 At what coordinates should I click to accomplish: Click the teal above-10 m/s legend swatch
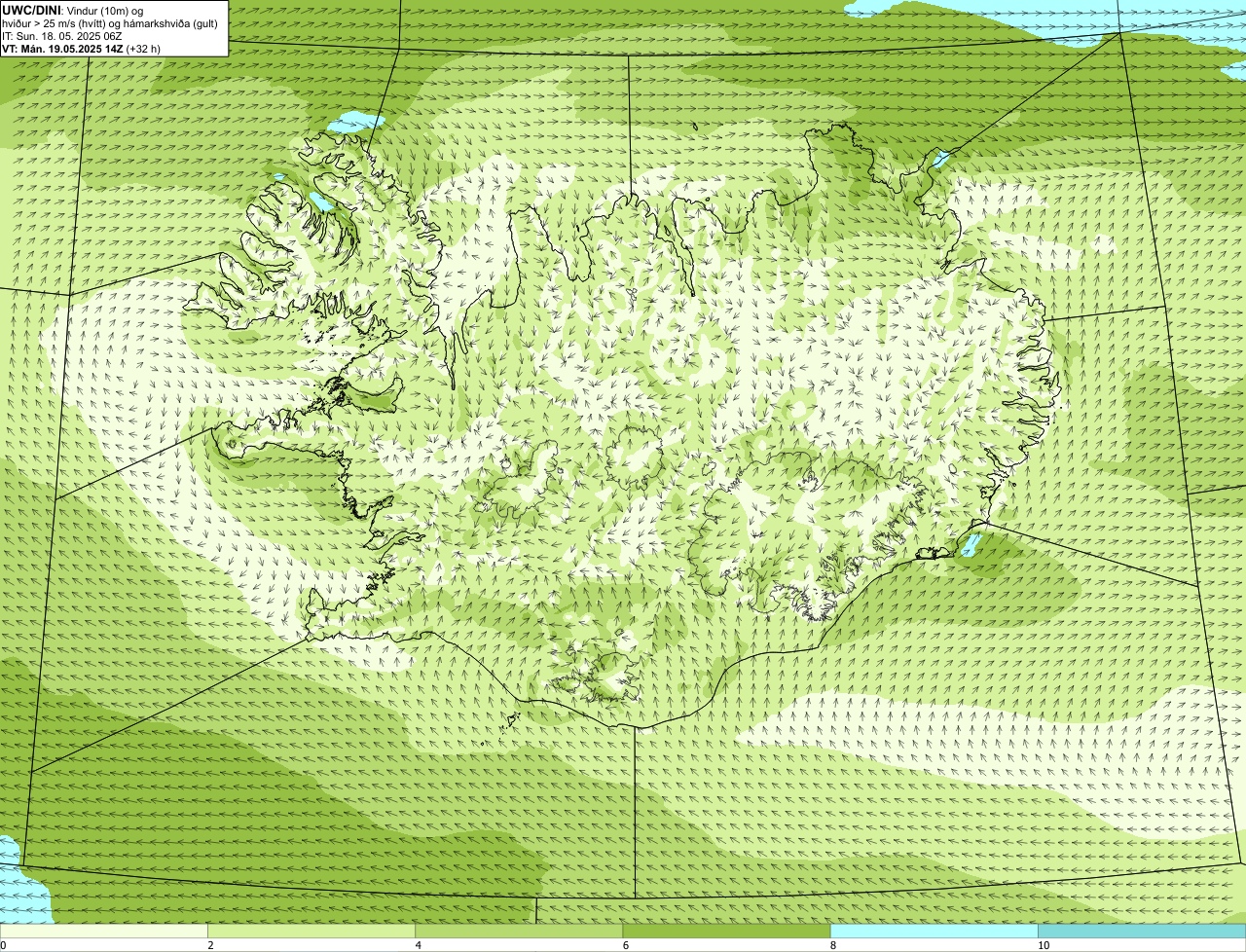pyautogui.click(x=1142, y=932)
